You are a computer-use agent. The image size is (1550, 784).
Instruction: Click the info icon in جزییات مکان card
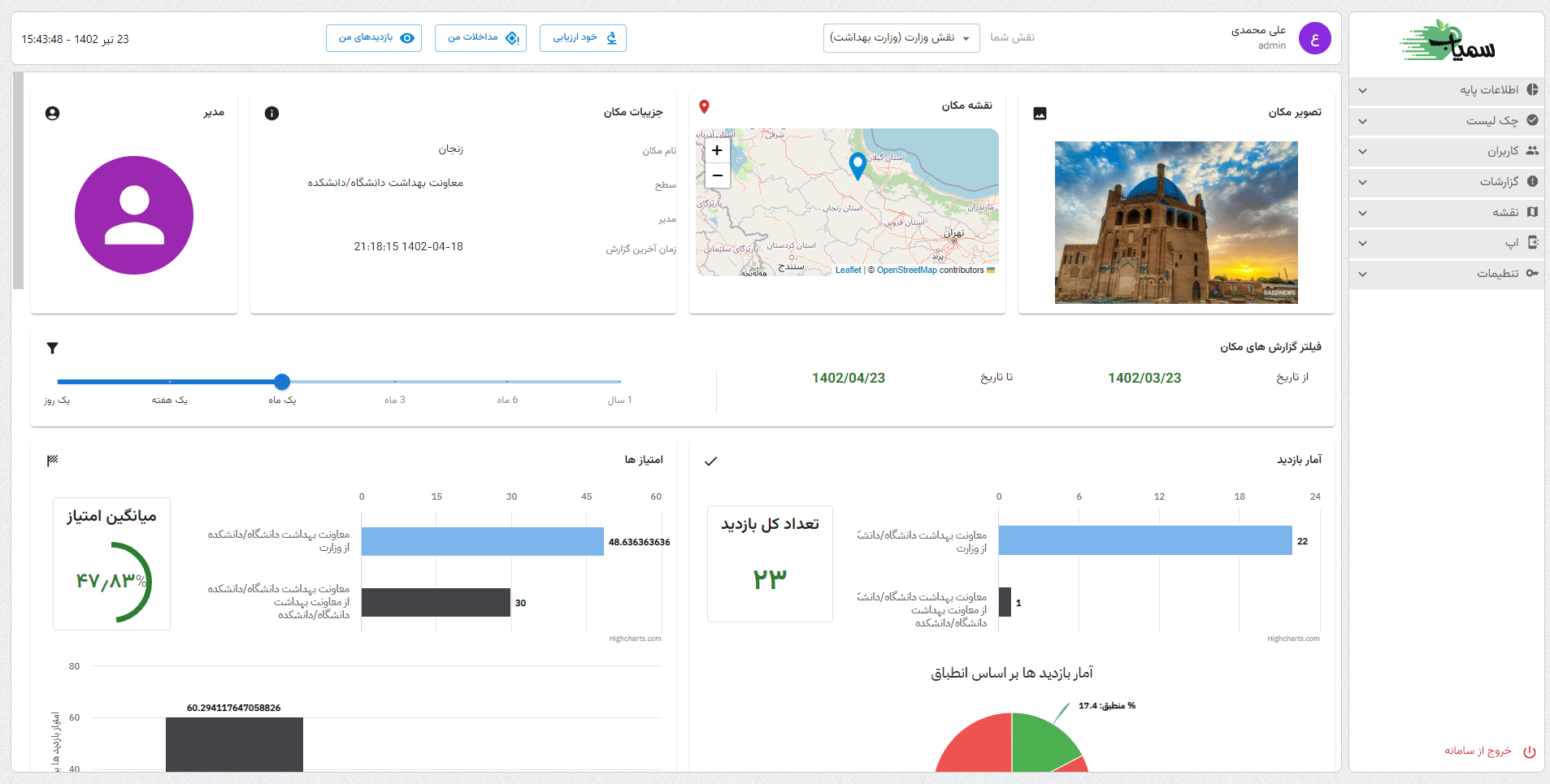point(271,114)
